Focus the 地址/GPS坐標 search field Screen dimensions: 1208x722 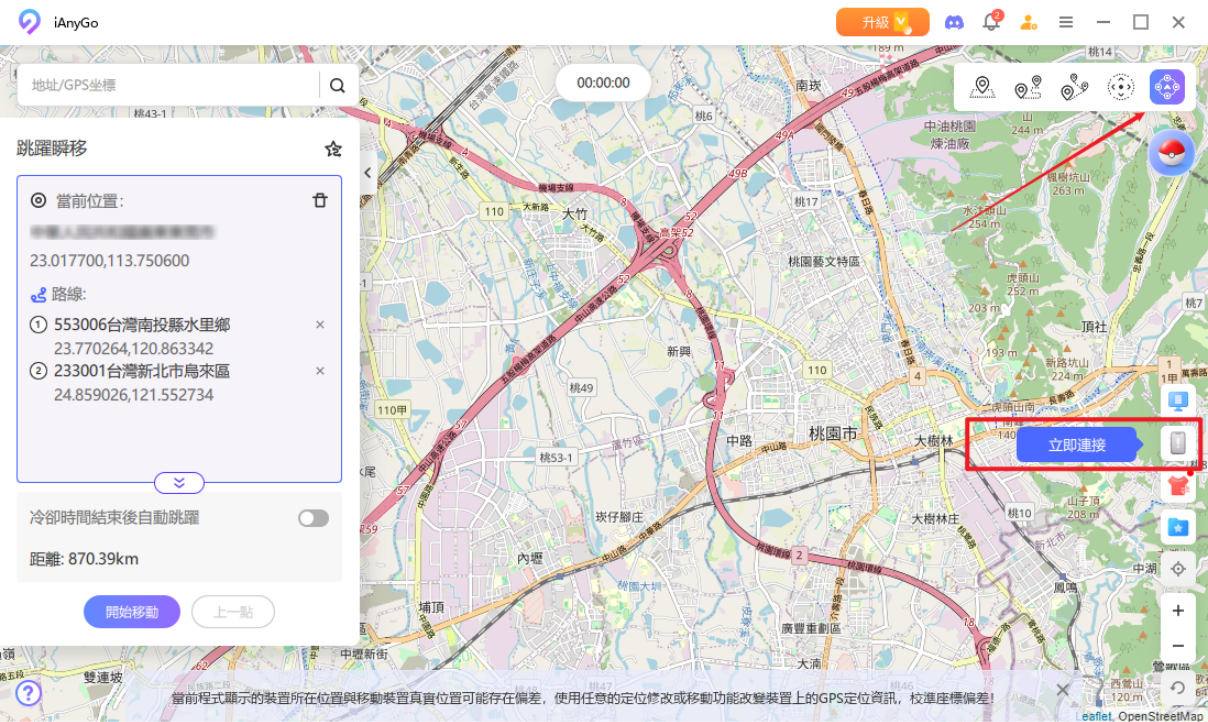click(x=168, y=86)
